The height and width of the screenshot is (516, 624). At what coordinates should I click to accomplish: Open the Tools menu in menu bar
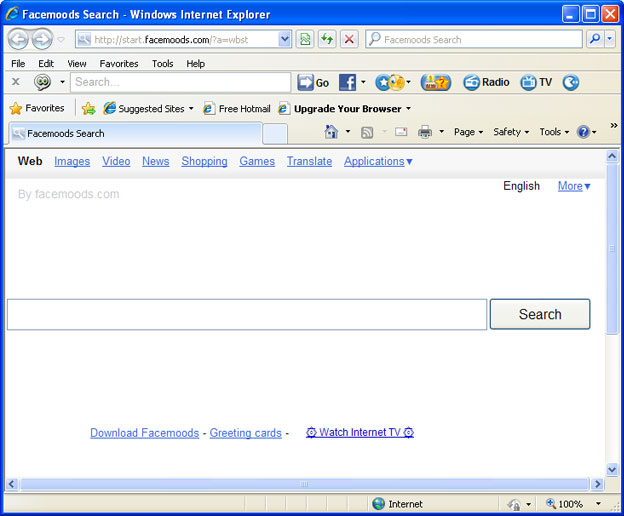pyautogui.click(x=162, y=64)
